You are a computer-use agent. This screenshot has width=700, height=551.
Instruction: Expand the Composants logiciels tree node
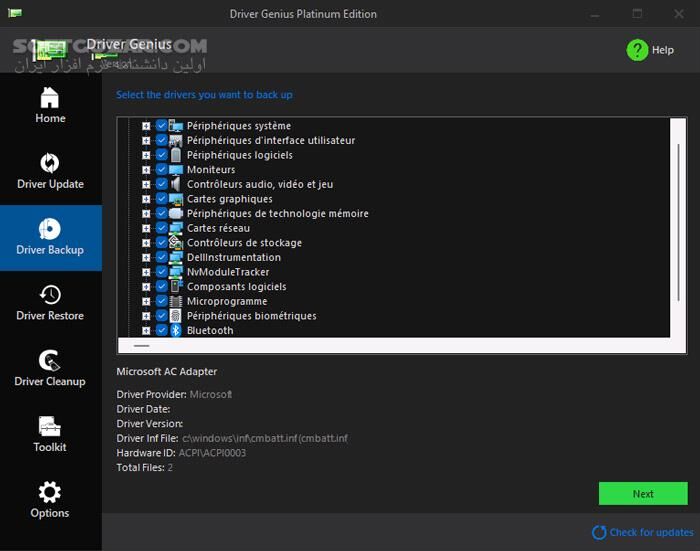(x=146, y=287)
